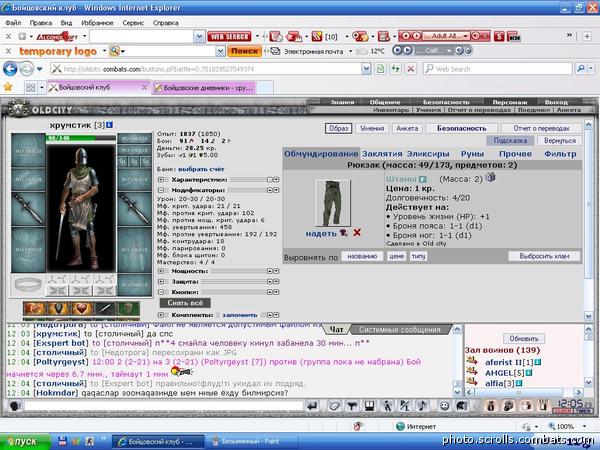
Task: Switch to Системные сообщения chat tab
Action: [x=399, y=329]
